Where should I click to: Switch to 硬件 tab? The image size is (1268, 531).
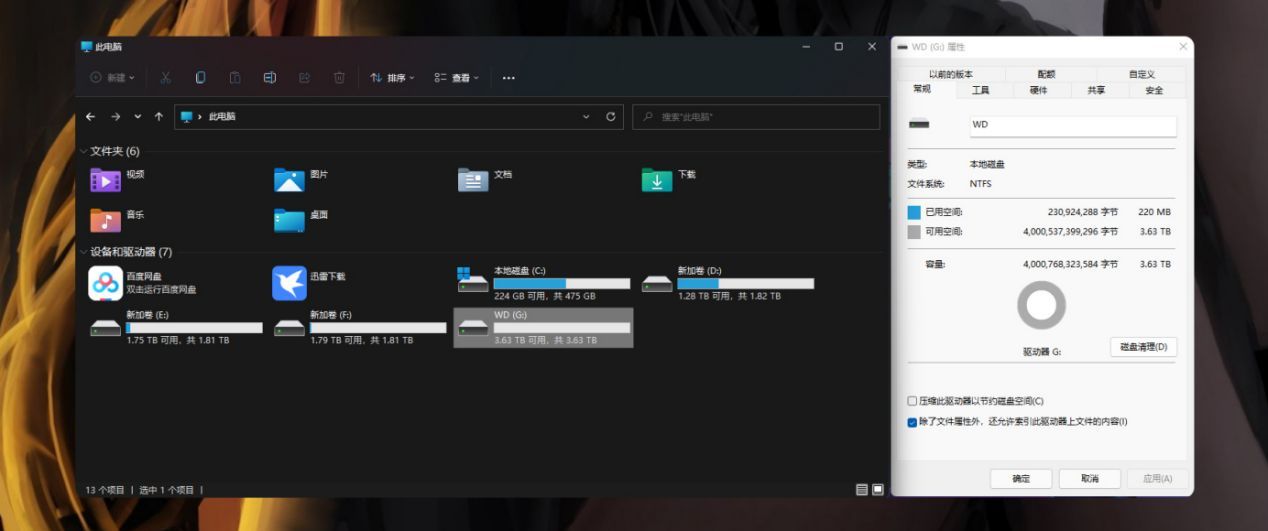click(1038, 90)
